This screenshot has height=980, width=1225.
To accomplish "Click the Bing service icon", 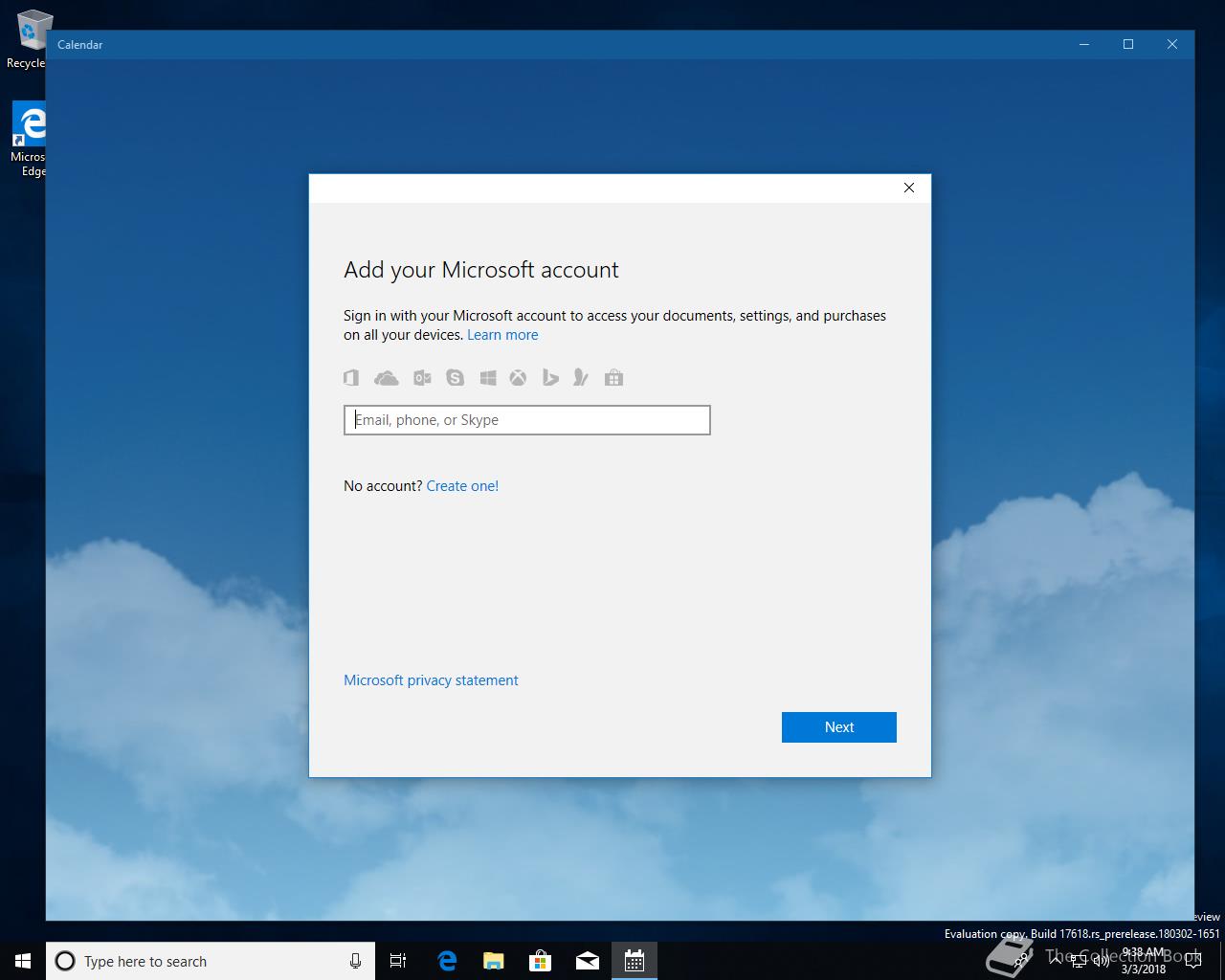I will (550, 378).
